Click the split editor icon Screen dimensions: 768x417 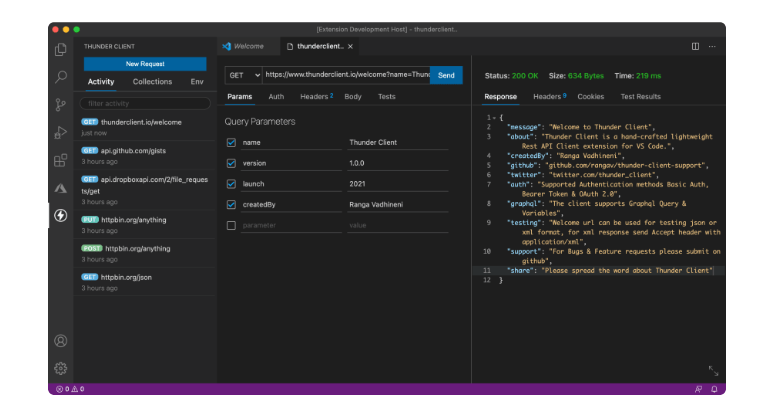click(x=695, y=46)
